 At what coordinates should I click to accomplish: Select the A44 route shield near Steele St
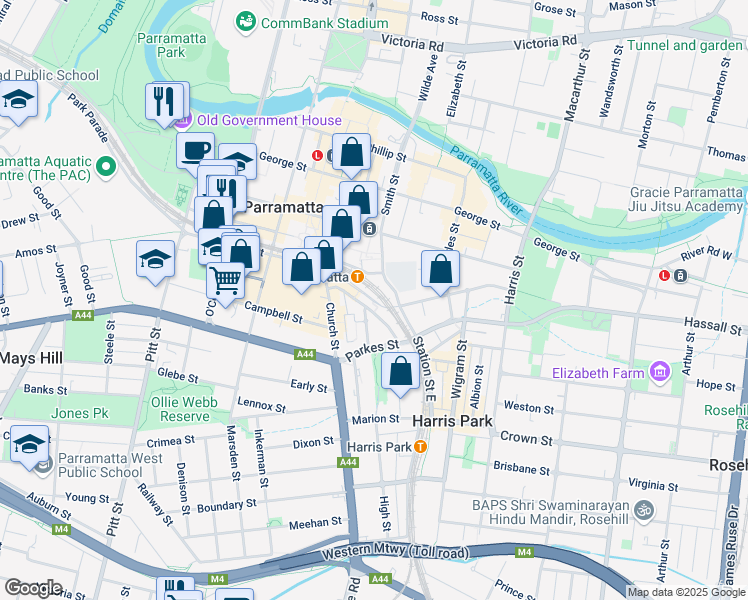coord(83,315)
